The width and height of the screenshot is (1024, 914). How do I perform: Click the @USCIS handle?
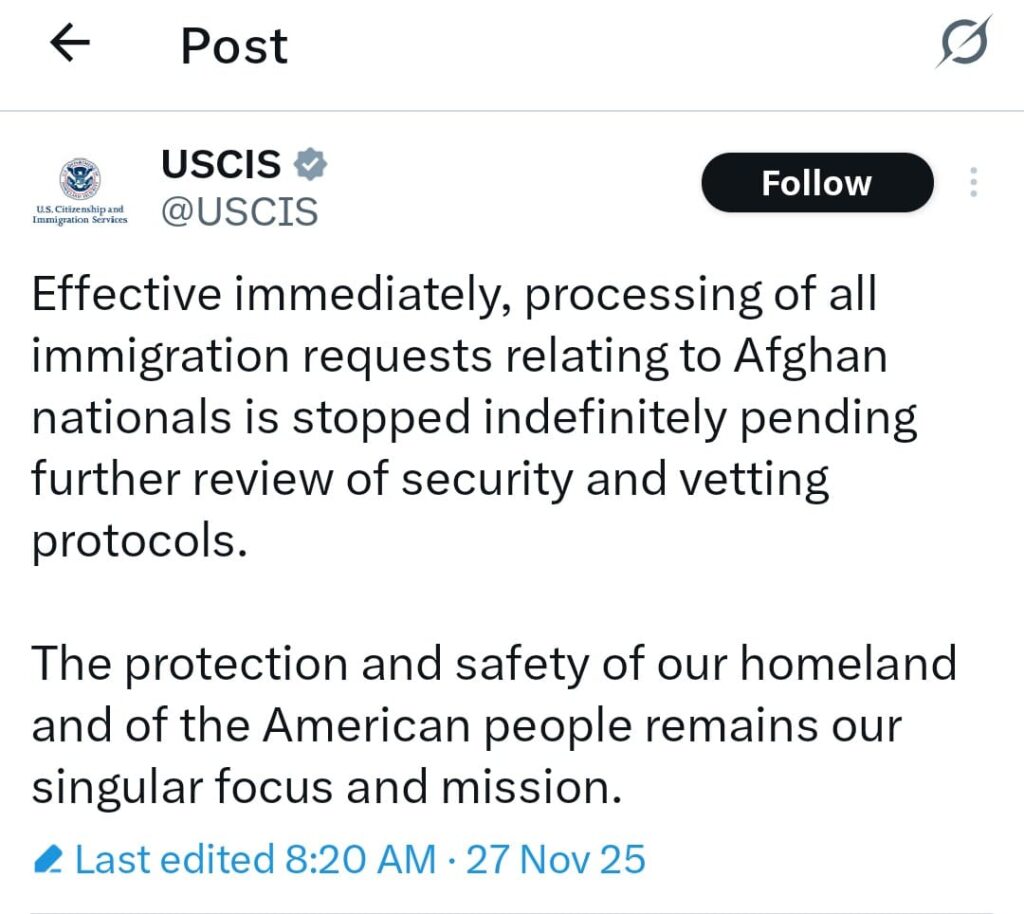(x=240, y=211)
